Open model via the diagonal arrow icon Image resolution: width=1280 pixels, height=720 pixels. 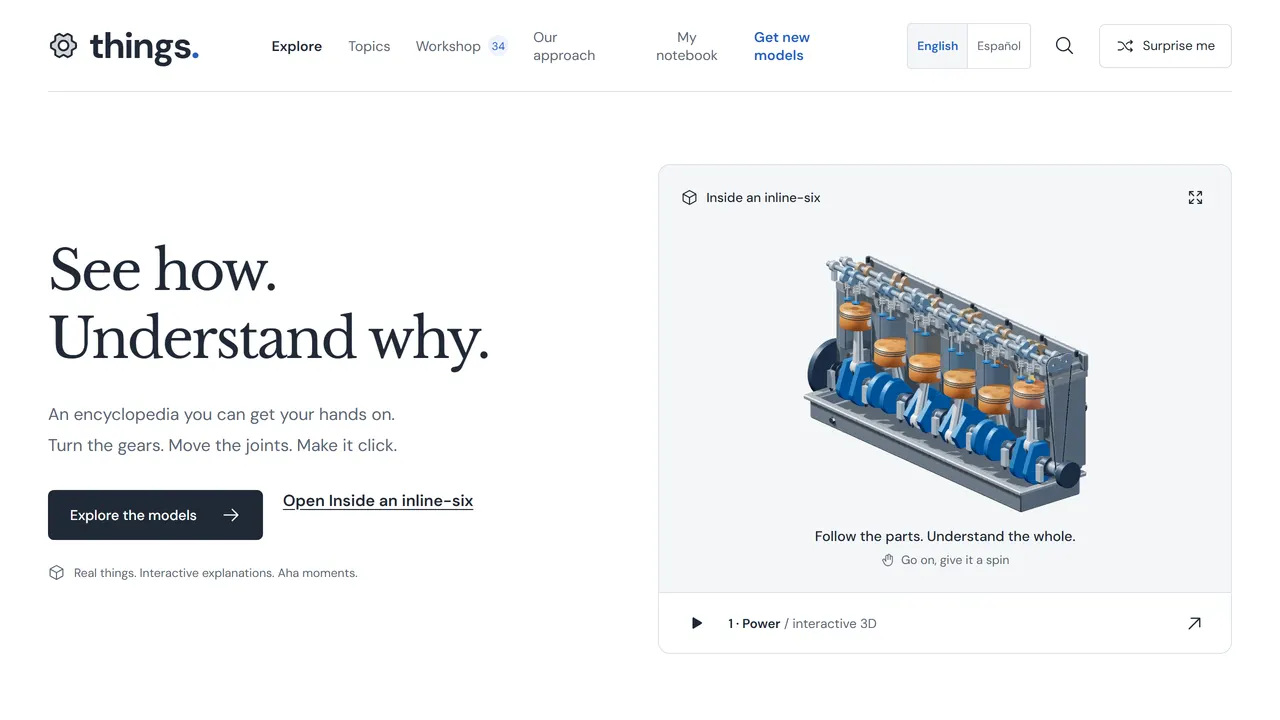[x=1194, y=623]
